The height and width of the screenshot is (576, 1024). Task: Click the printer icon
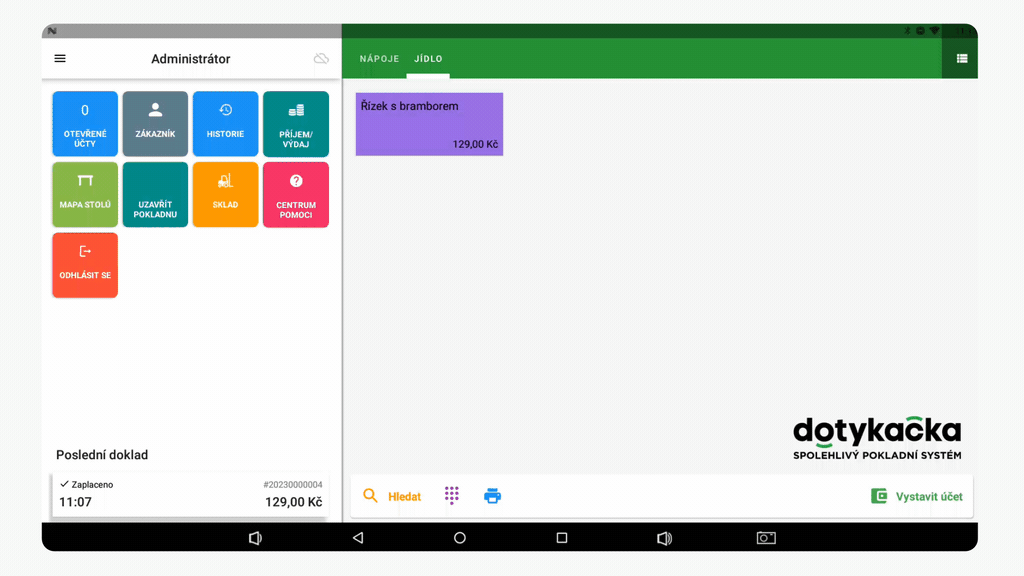[492, 496]
